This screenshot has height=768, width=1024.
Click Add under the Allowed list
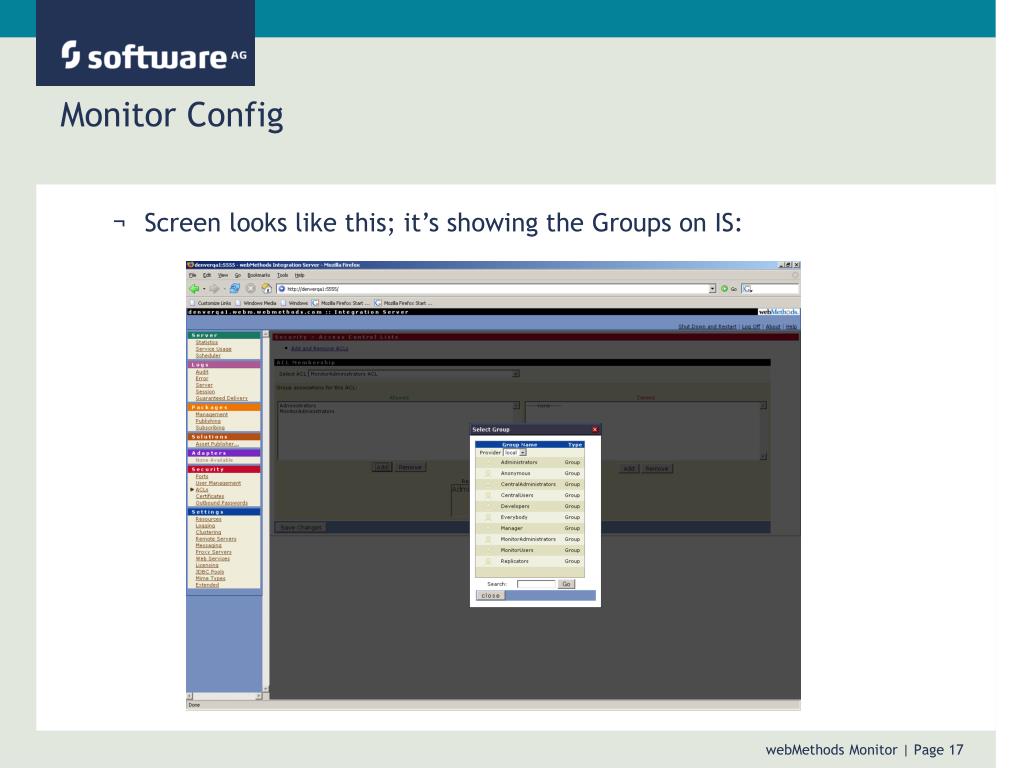pos(381,468)
